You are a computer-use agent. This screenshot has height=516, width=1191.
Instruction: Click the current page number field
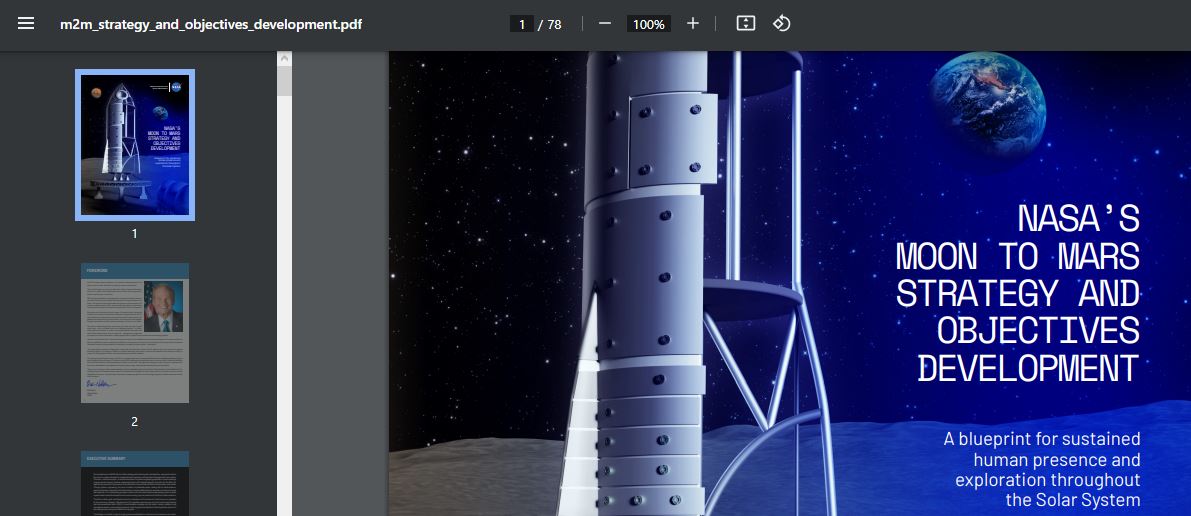521,24
